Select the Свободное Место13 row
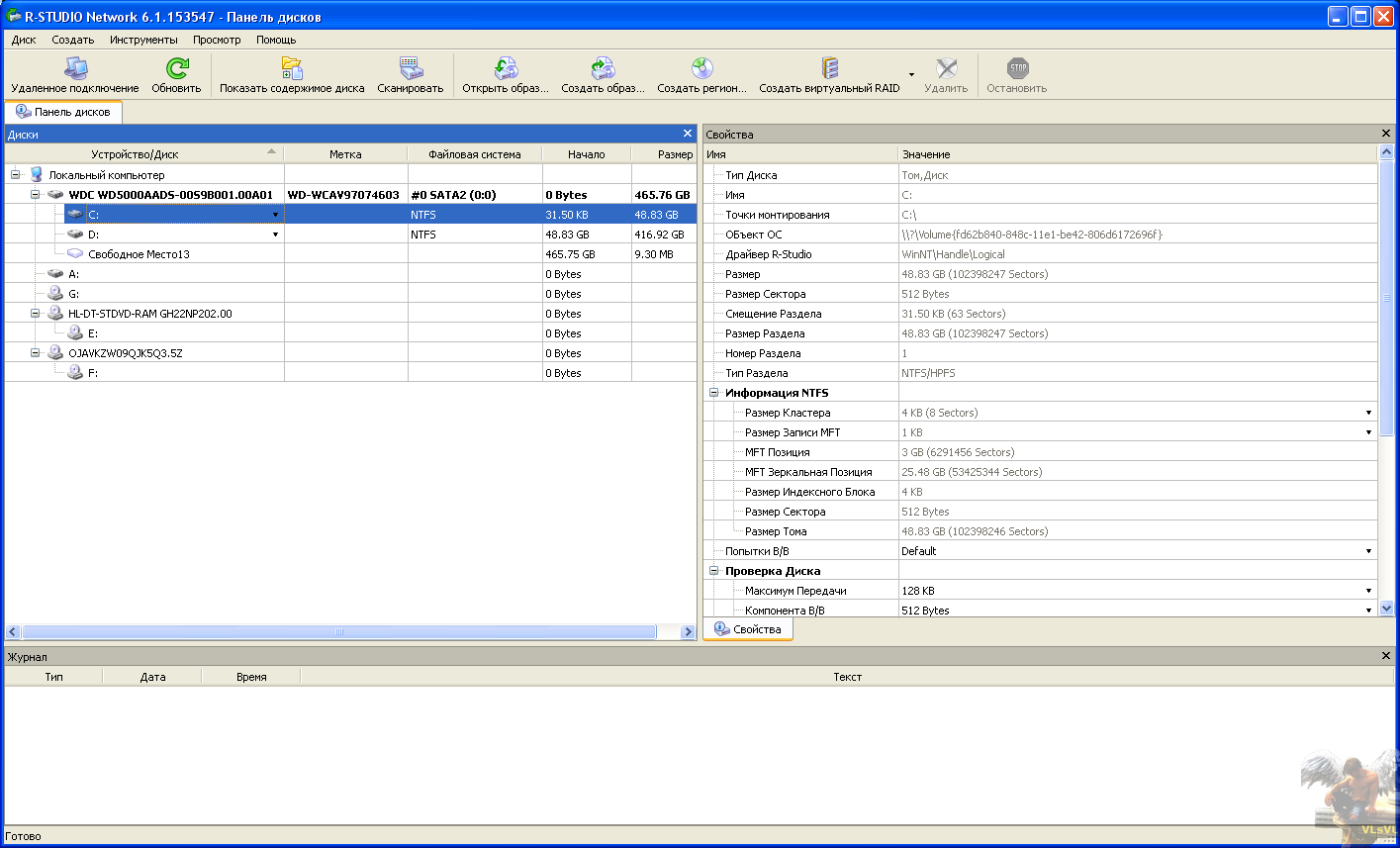 click(351, 254)
